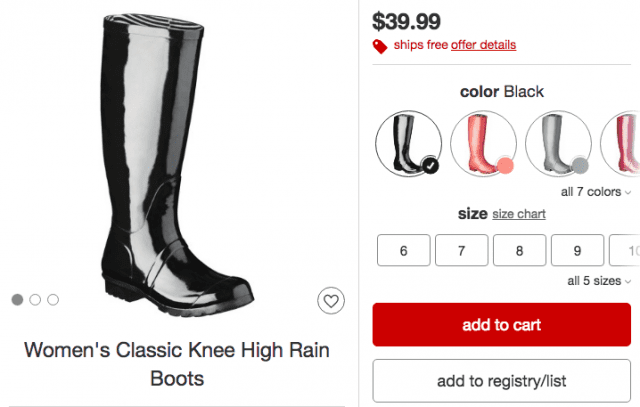Select size 8
The image size is (640, 407).
tap(520, 250)
